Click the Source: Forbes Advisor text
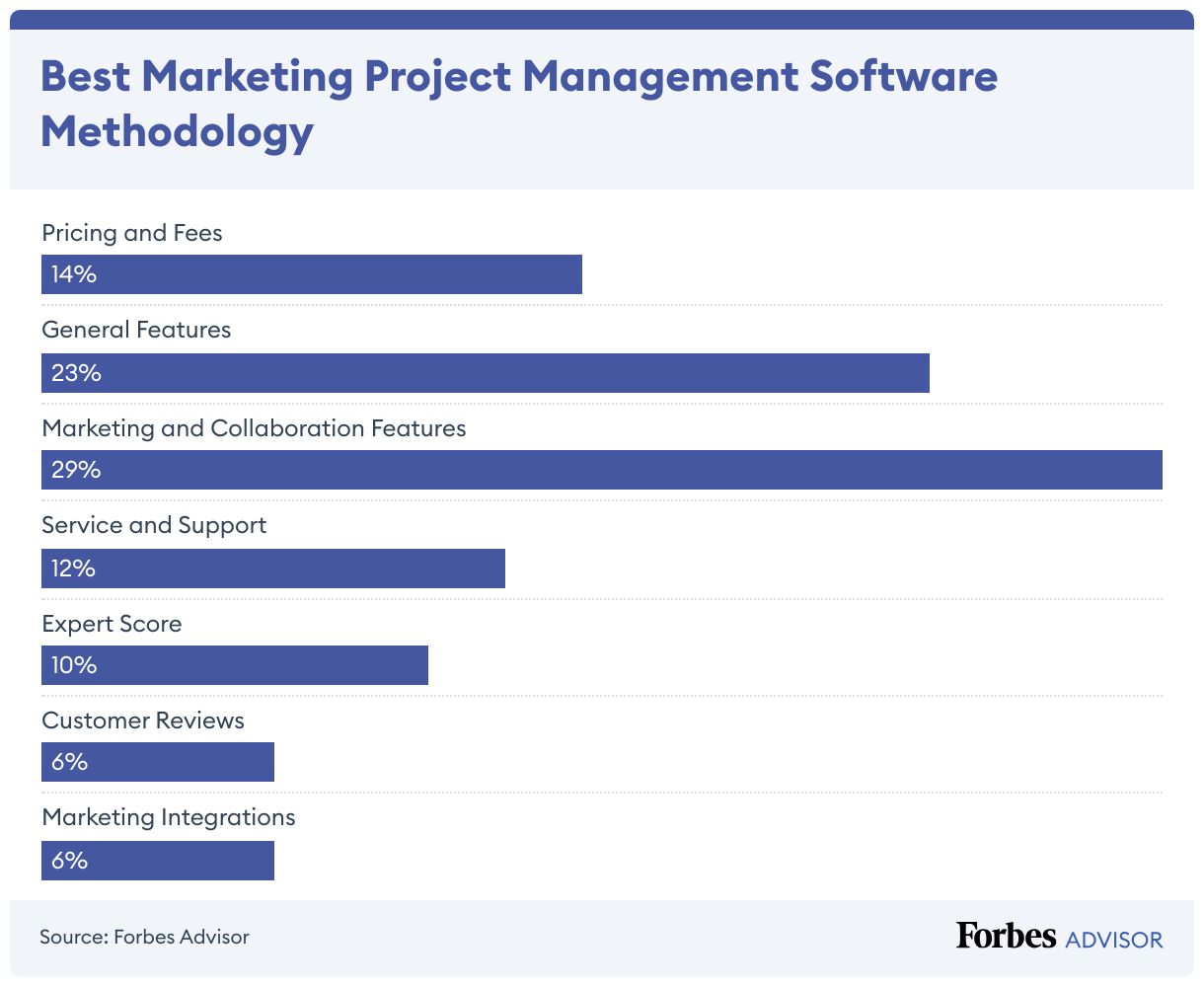The image size is (1204, 987). (144, 937)
